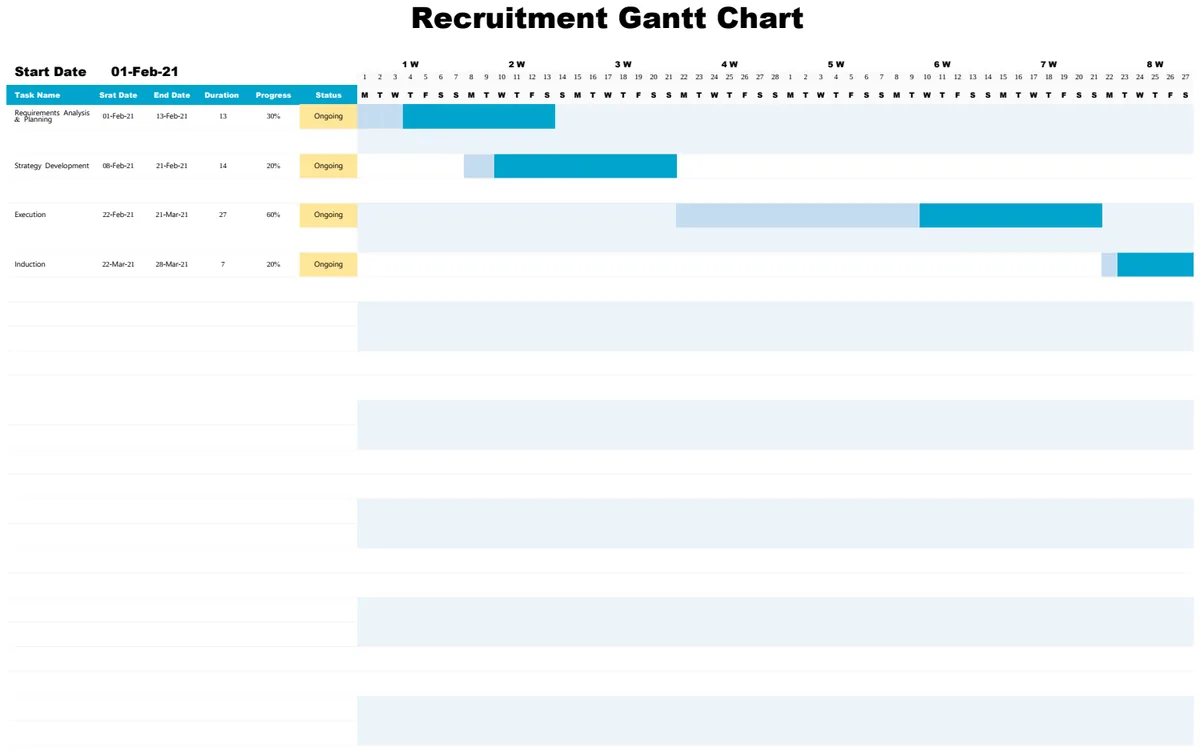Click the 2 W week label
The width and height of the screenshot is (1200, 752).
tap(516, 64)
